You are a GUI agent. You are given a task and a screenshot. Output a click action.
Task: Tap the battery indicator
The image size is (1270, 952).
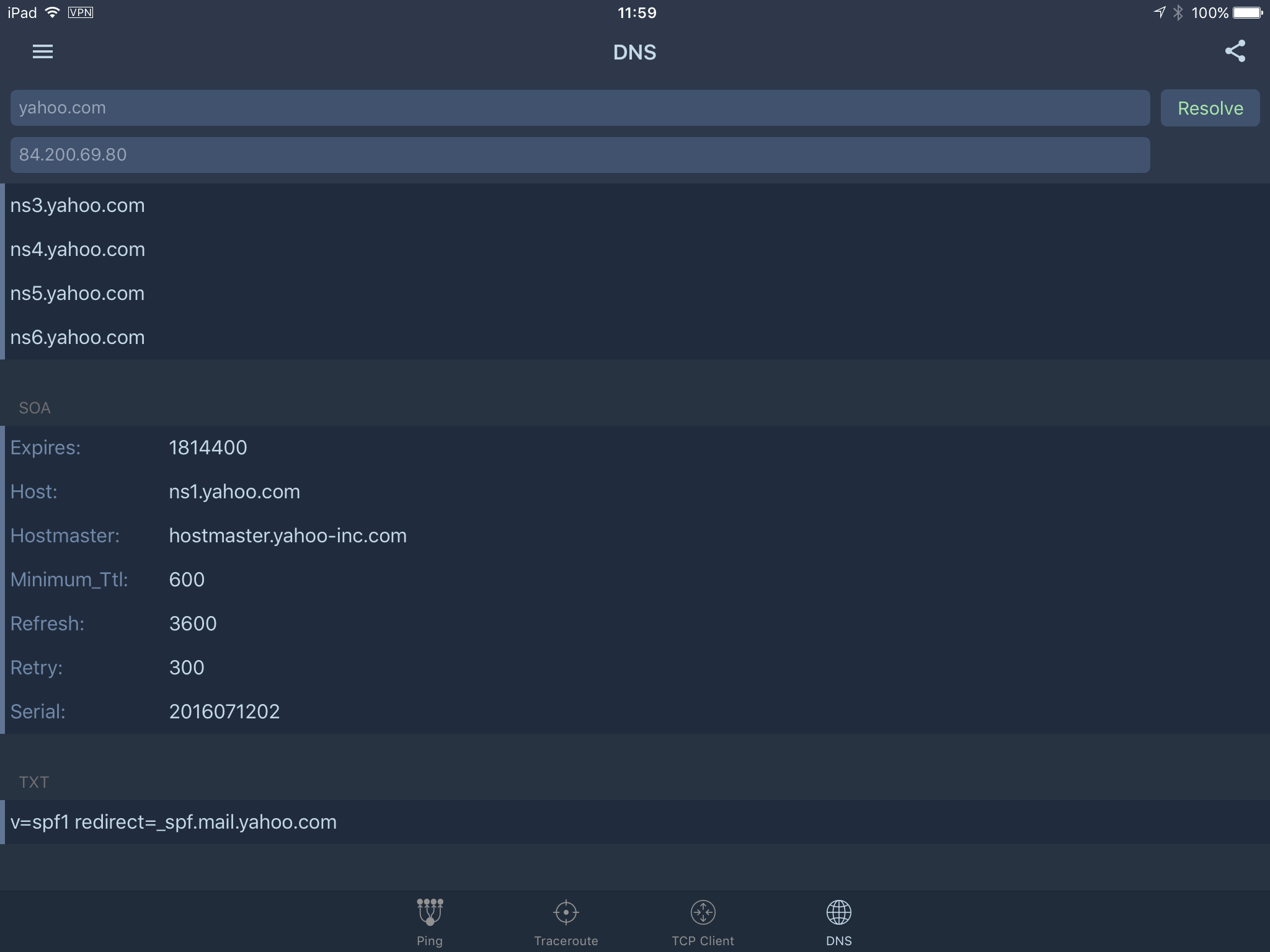pos(1248,12)
